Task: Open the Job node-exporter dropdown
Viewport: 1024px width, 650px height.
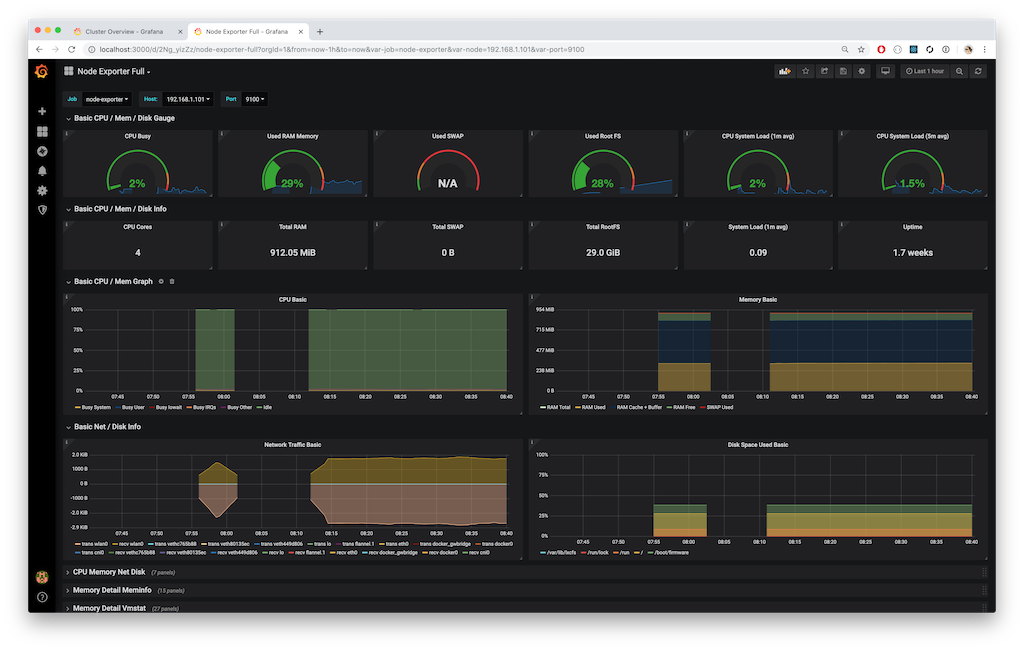Action: 107,99
